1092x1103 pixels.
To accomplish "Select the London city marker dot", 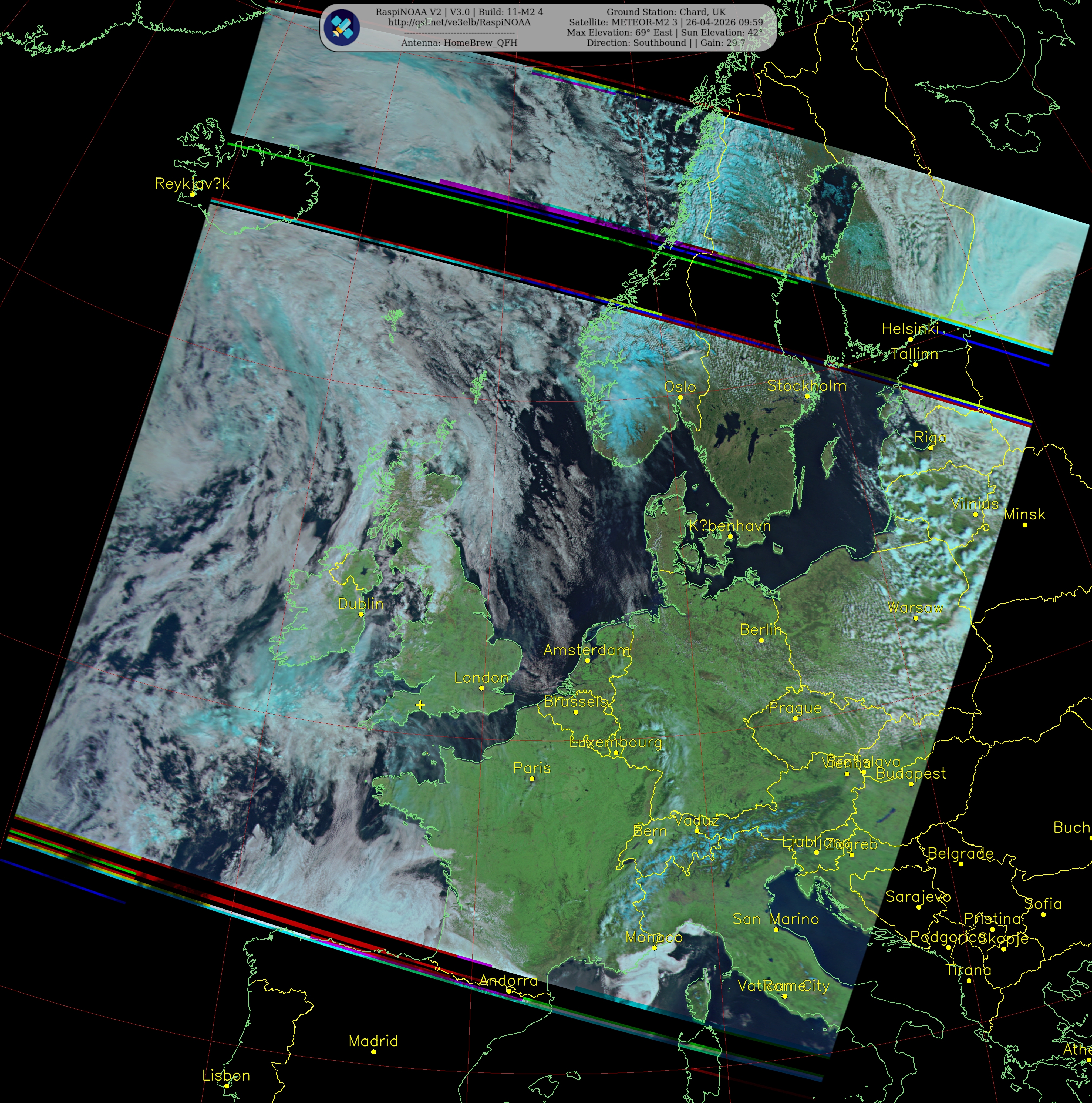I will (481, 689).
